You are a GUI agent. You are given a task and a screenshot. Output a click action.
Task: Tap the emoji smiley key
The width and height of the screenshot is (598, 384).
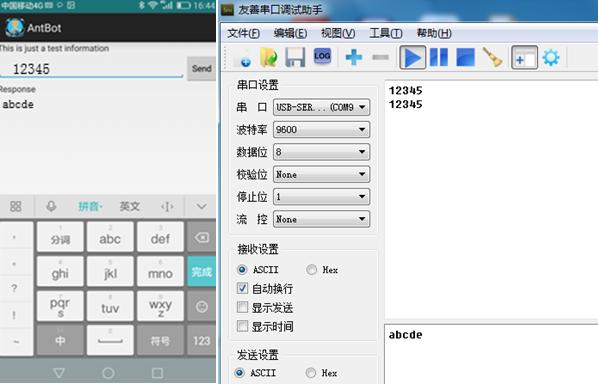(201, 306)
